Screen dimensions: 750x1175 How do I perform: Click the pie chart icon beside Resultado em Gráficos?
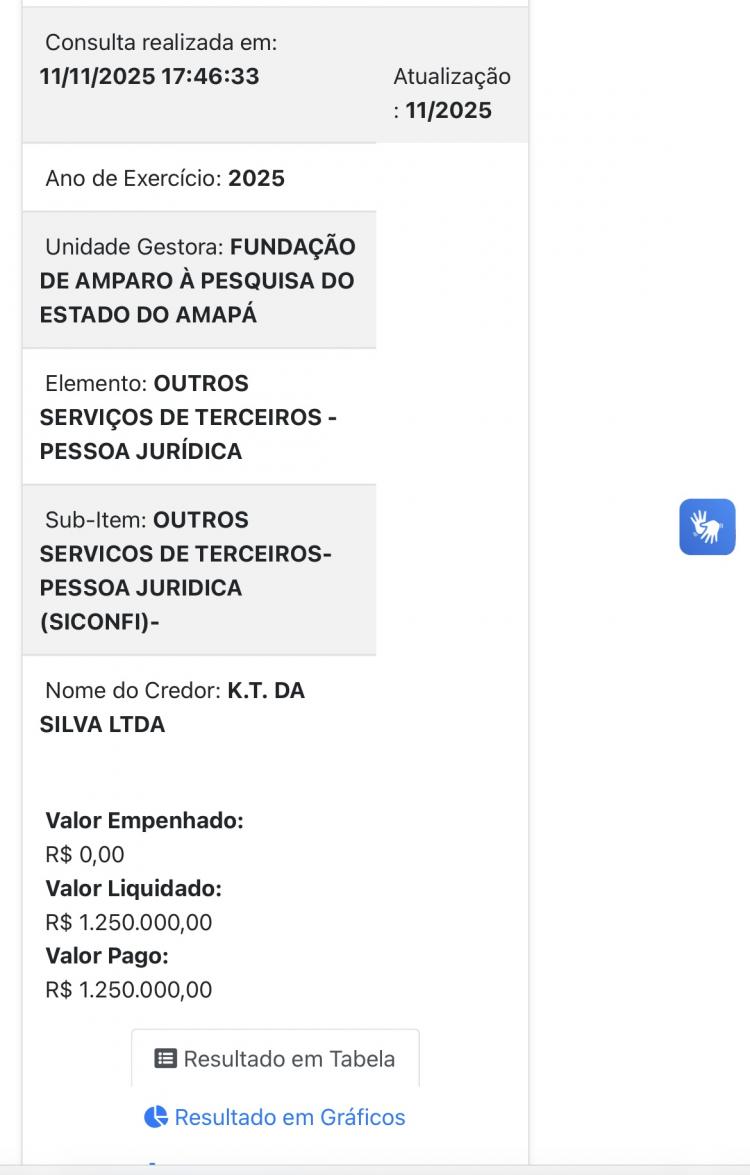[156, 1117]
